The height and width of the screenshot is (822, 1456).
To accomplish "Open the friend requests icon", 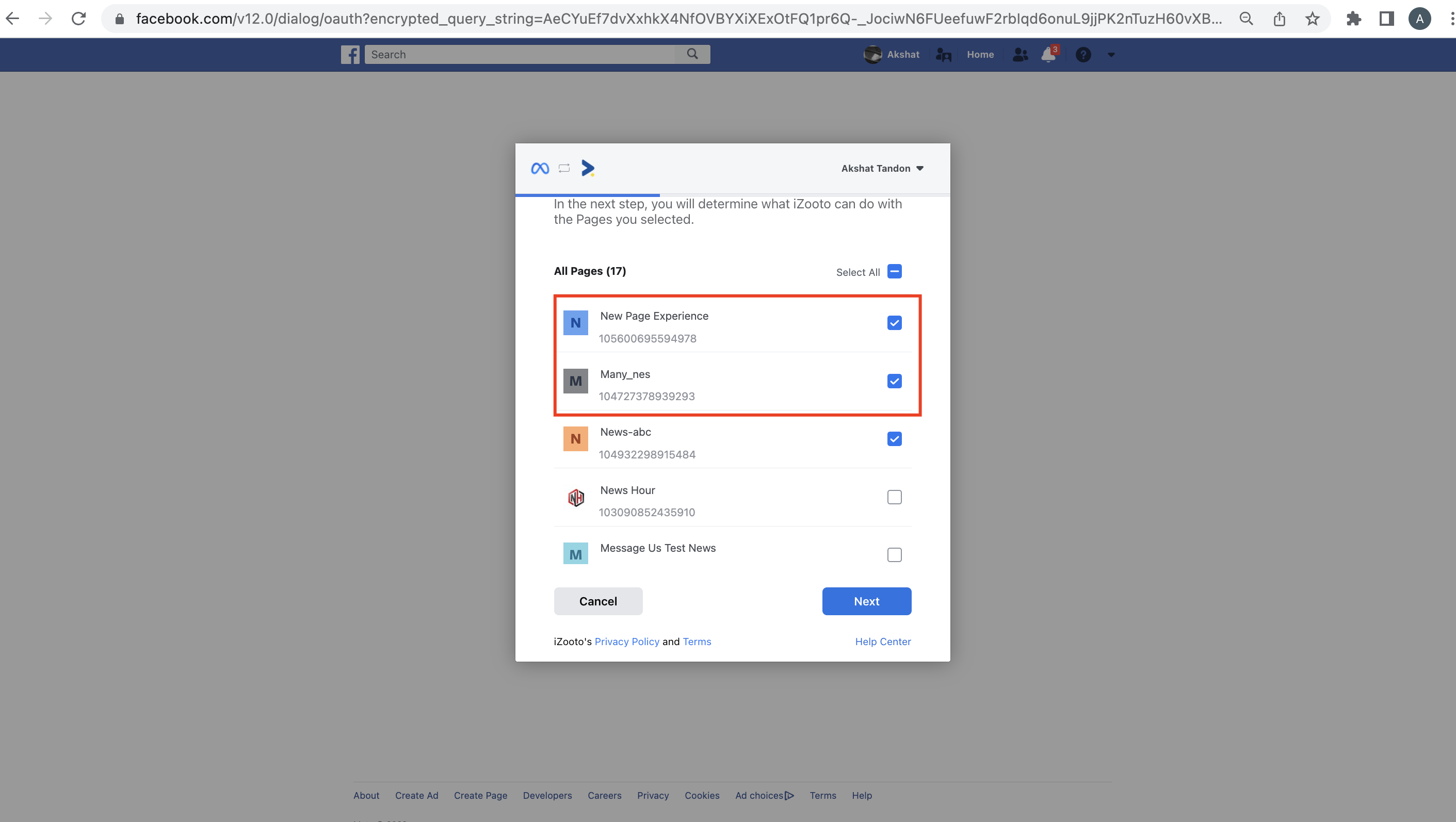I will [1020, 54].
